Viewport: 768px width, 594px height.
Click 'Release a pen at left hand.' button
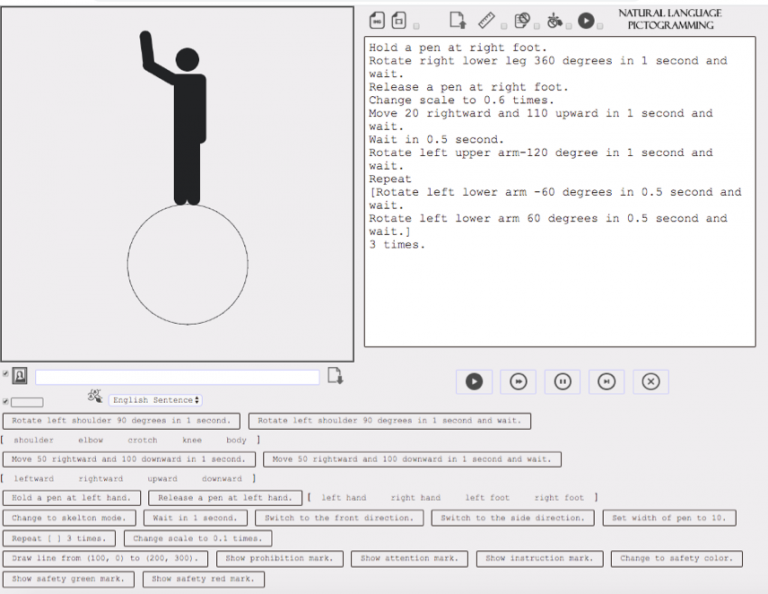point(225,498)
